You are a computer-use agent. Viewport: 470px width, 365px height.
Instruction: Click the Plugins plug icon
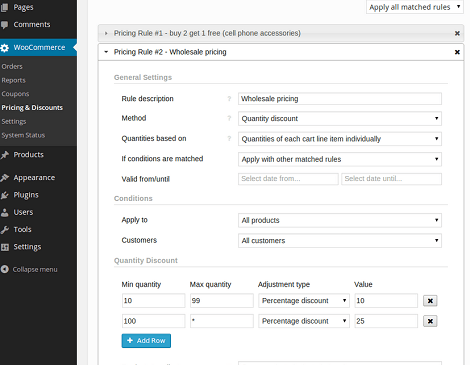pos(4,195)
